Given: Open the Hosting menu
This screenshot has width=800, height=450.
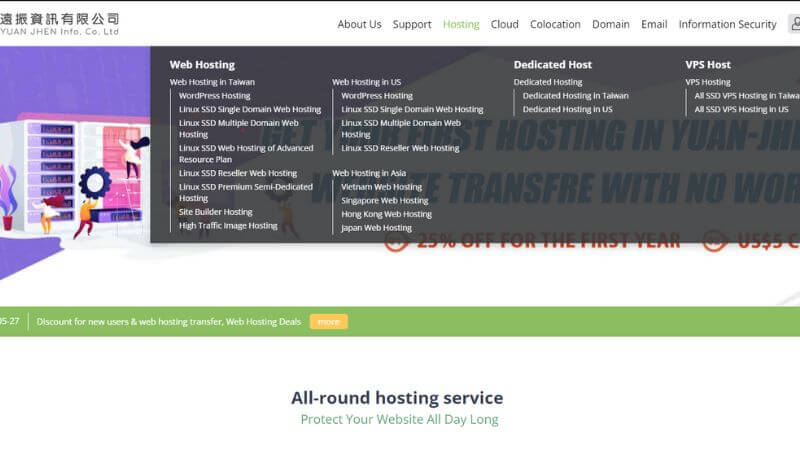Looking at the screenshot, I should [461, 24].
